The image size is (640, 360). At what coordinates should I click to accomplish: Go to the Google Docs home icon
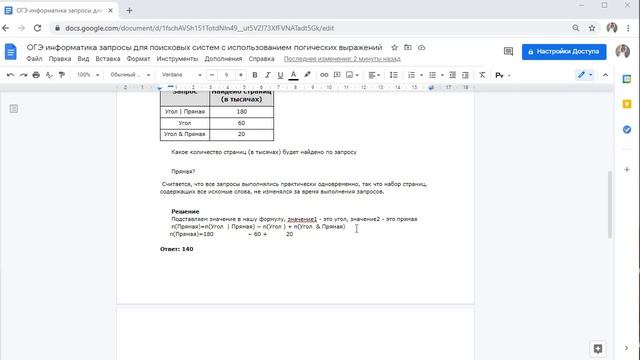pyautogui.click(x=11, y=52)
